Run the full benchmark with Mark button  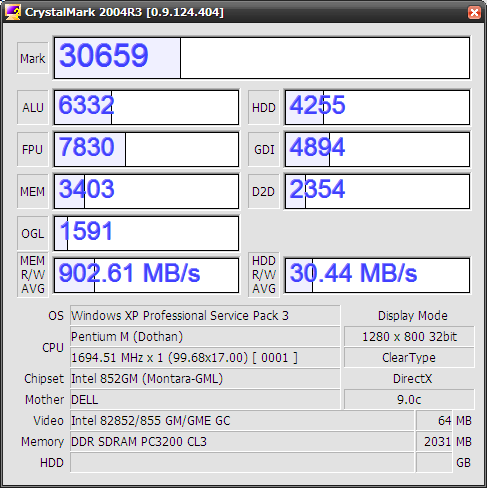click(x=33, y=58)
